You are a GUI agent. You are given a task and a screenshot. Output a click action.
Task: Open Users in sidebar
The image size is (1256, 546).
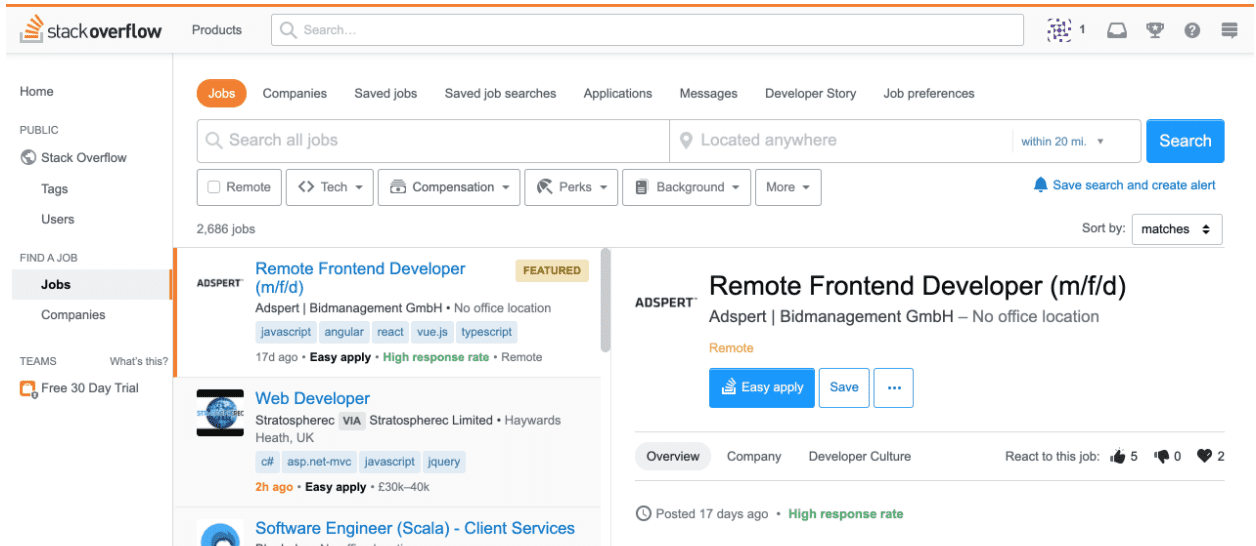pos(58,219)
